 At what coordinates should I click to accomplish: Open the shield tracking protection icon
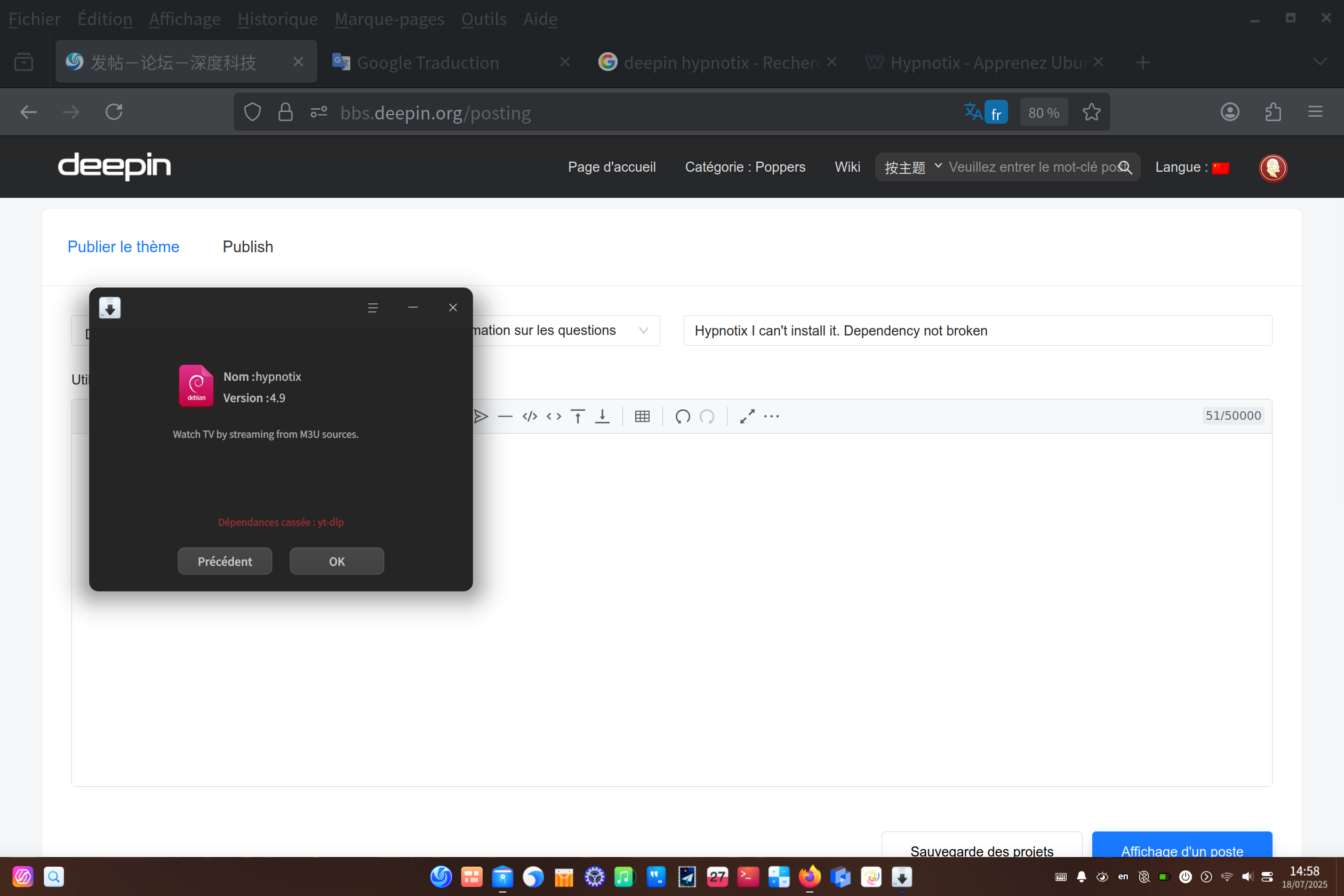(252, 112)
